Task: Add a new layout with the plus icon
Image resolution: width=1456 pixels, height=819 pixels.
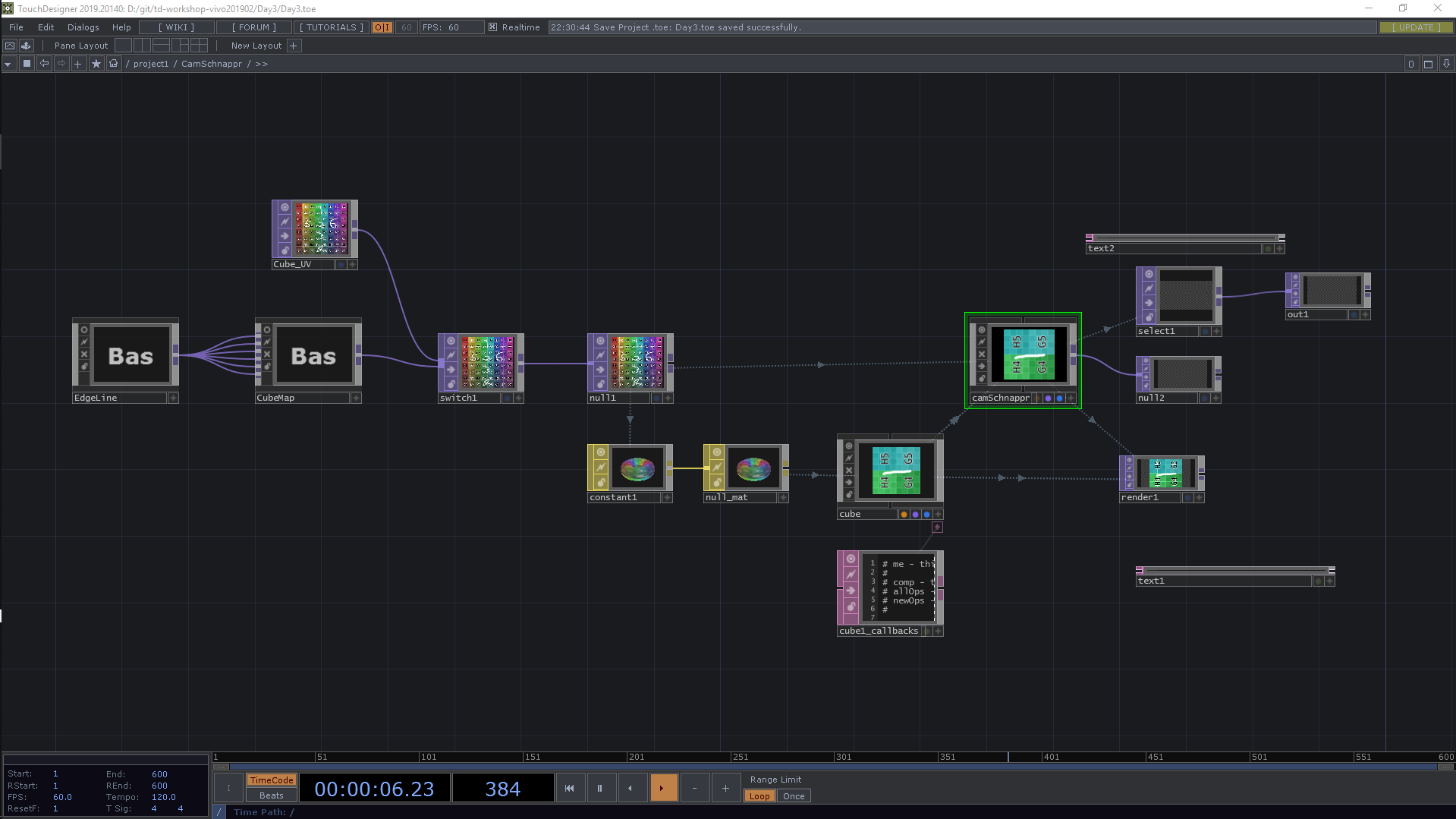Action: 294,46
